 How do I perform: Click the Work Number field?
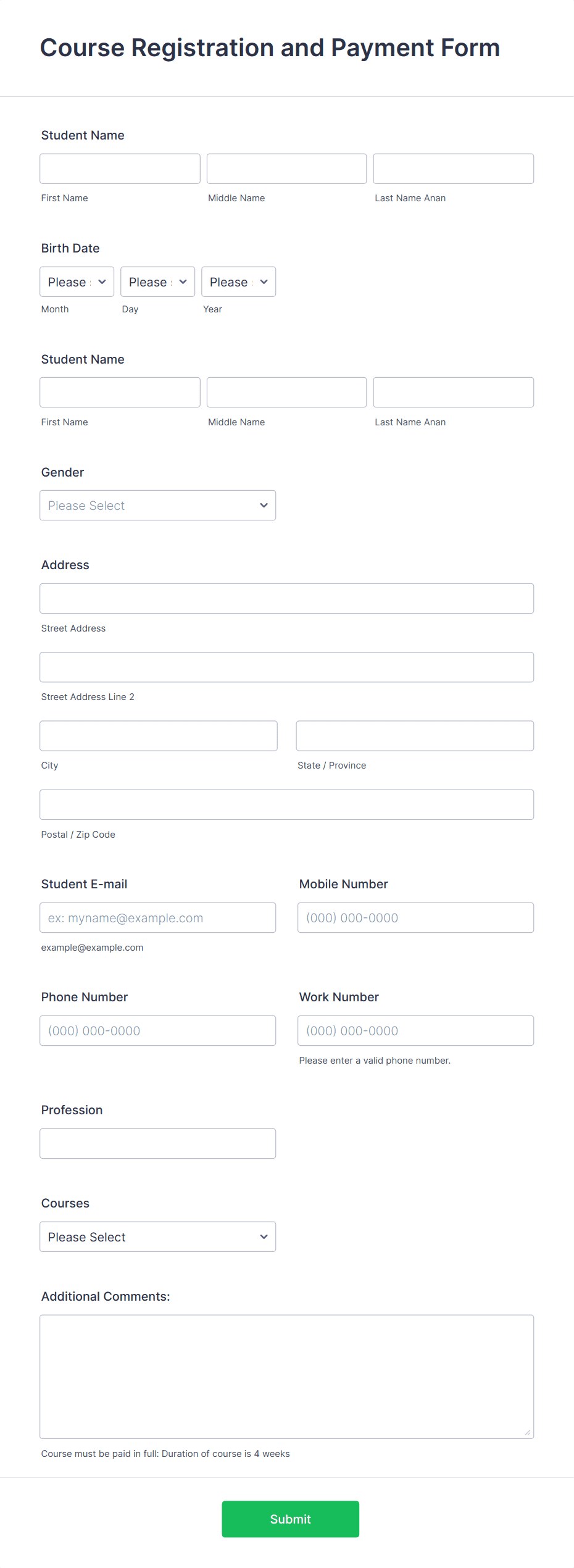pos(416,1031)
